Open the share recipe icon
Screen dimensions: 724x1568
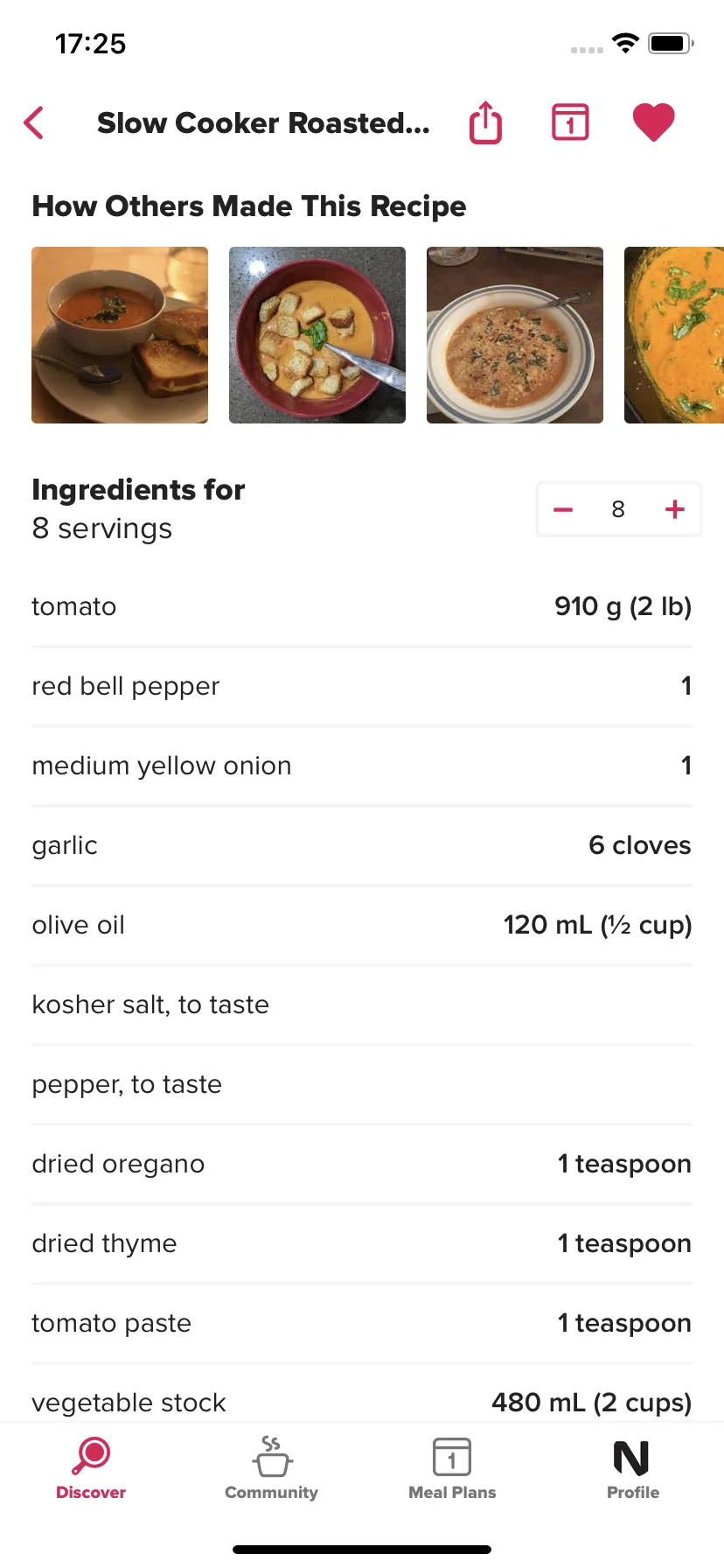[x=486, y=122]
